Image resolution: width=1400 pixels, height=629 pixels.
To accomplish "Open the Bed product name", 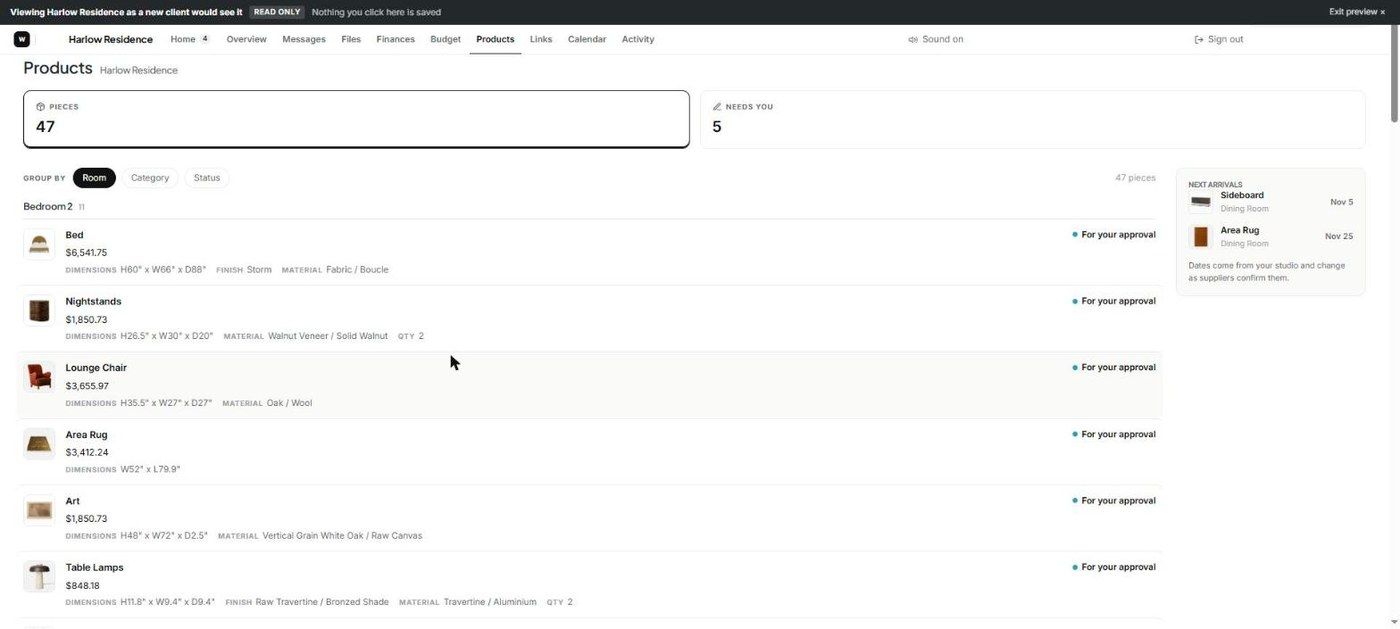I will (74, 235).
